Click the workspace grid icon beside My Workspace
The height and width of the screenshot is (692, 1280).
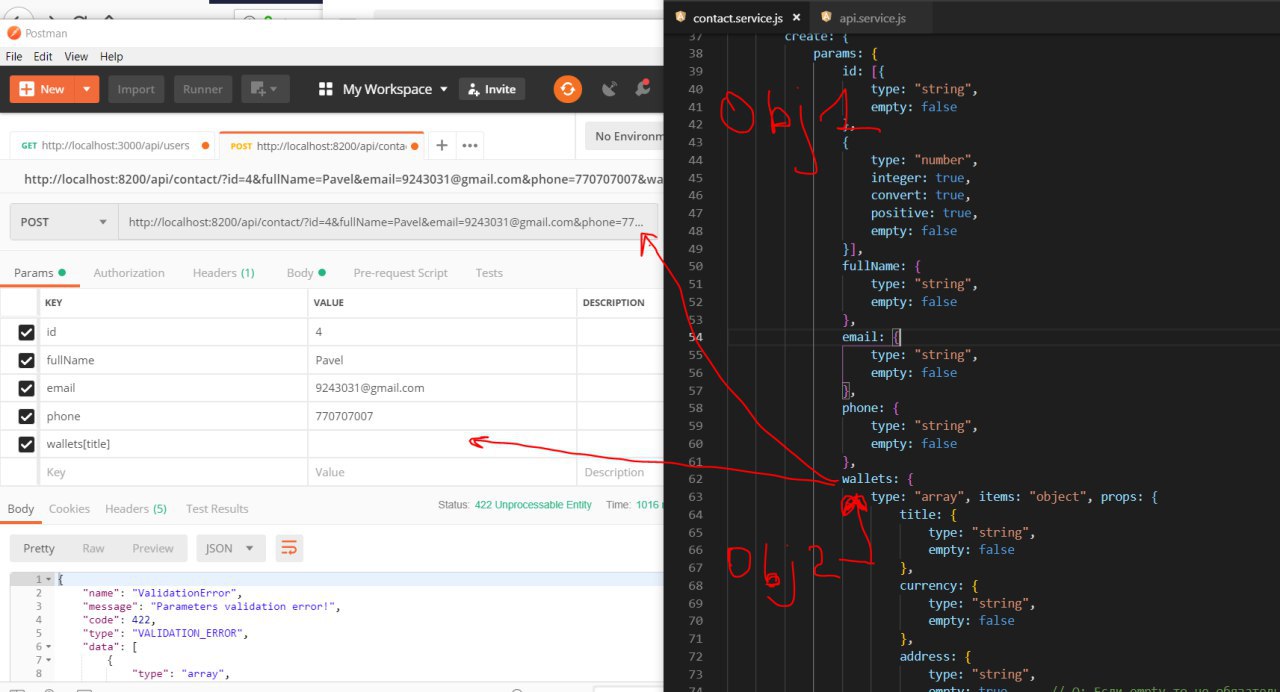point(325,89)
